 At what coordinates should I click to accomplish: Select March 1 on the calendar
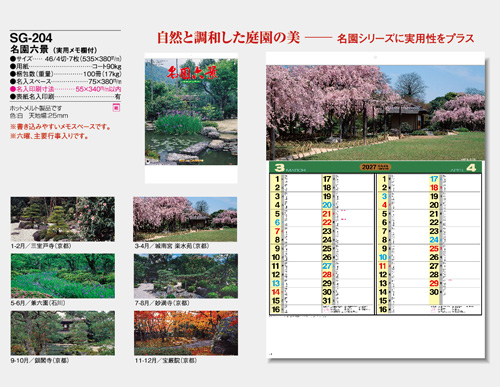[x=277, y=179]
